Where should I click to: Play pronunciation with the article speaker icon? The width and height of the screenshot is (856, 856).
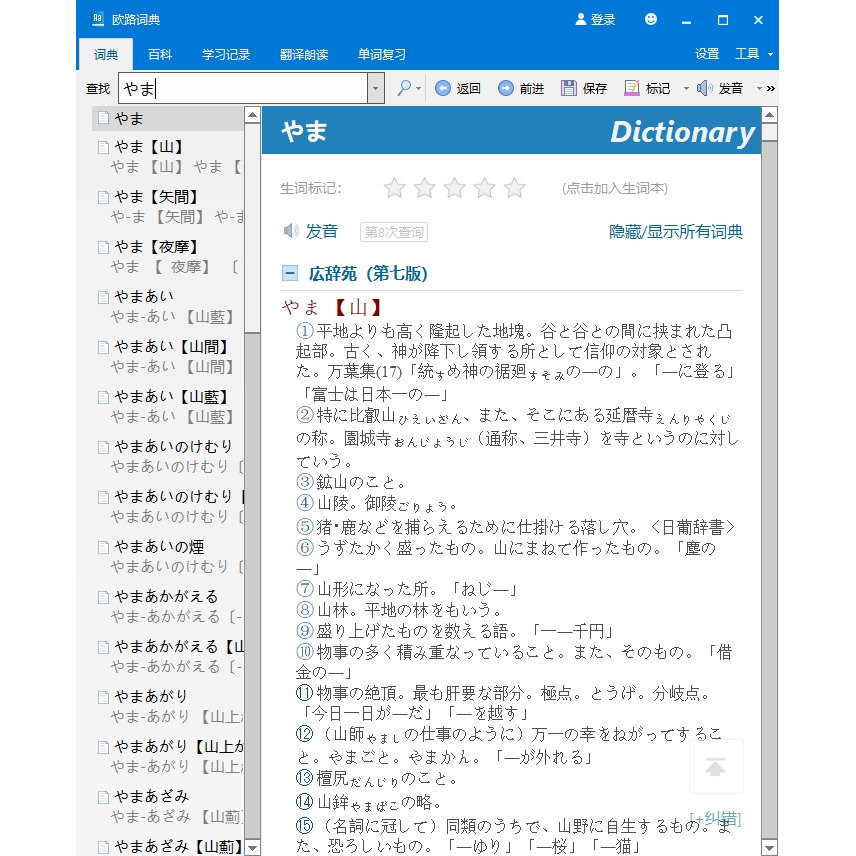tap(291, 231)
